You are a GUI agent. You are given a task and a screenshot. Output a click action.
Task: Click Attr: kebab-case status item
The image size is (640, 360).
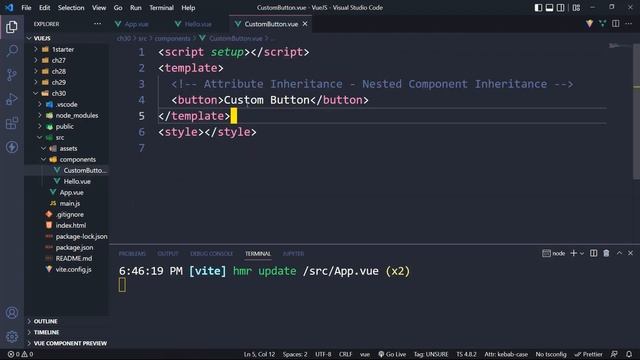(x=506, y=354)
